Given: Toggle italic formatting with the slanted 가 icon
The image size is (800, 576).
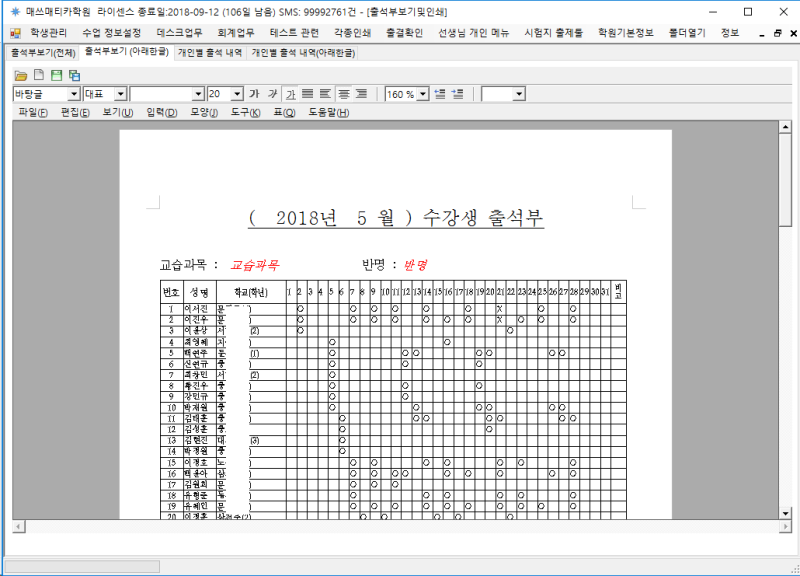Looking at the screenshot, I should (274, 93).
